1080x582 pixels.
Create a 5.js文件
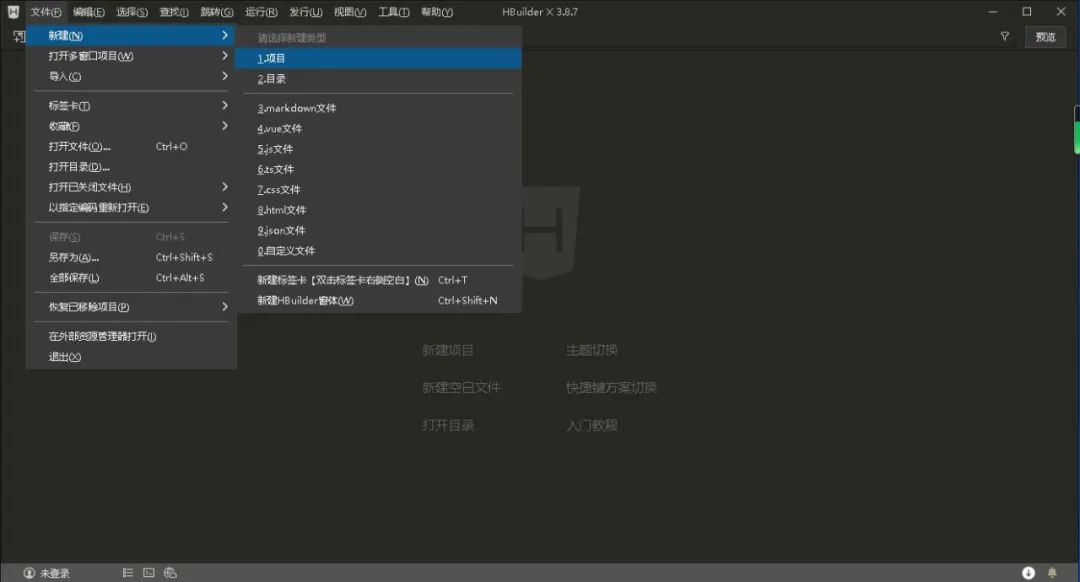pyautogui.click(x=378, y=149)
